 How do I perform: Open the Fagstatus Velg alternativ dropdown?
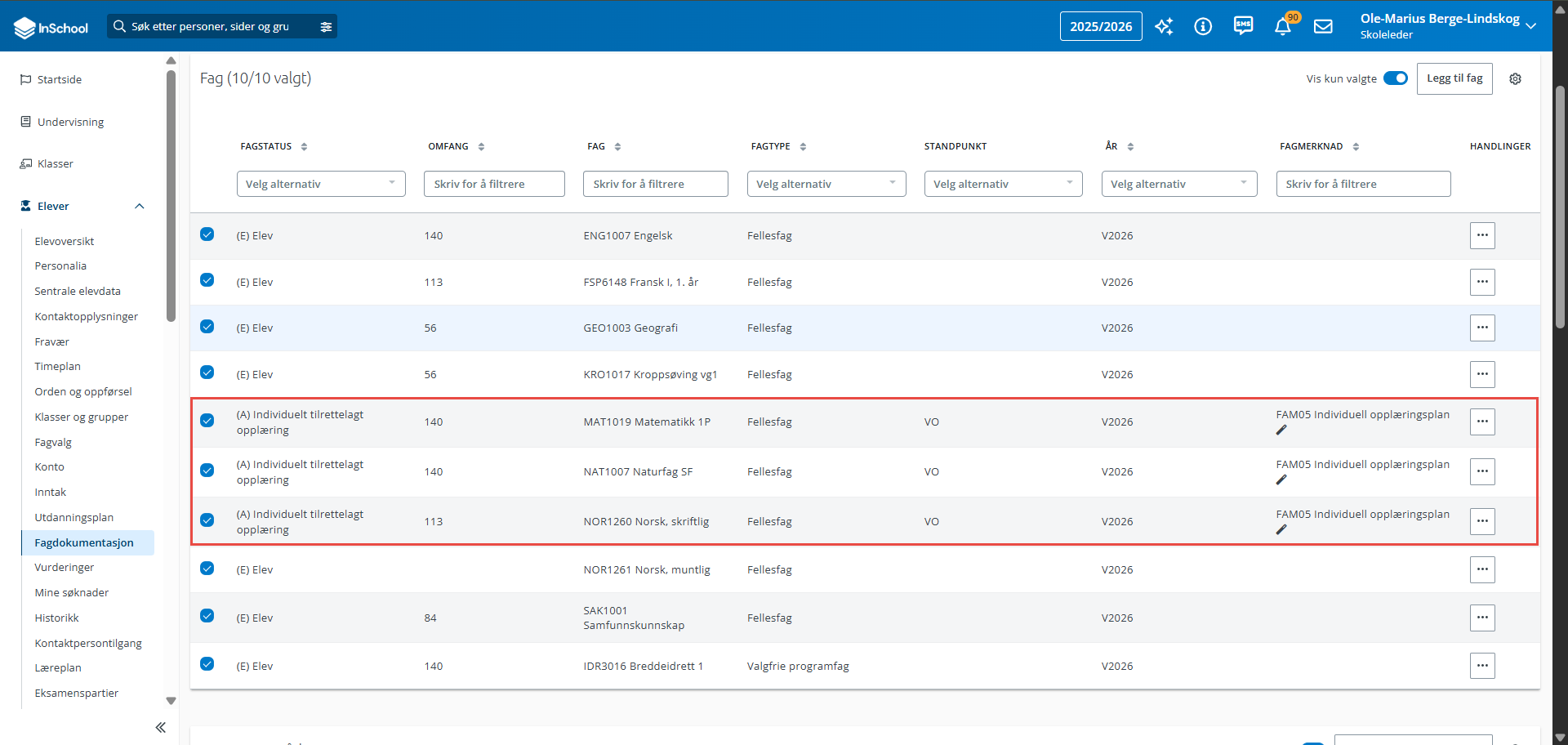click(321, 184)
